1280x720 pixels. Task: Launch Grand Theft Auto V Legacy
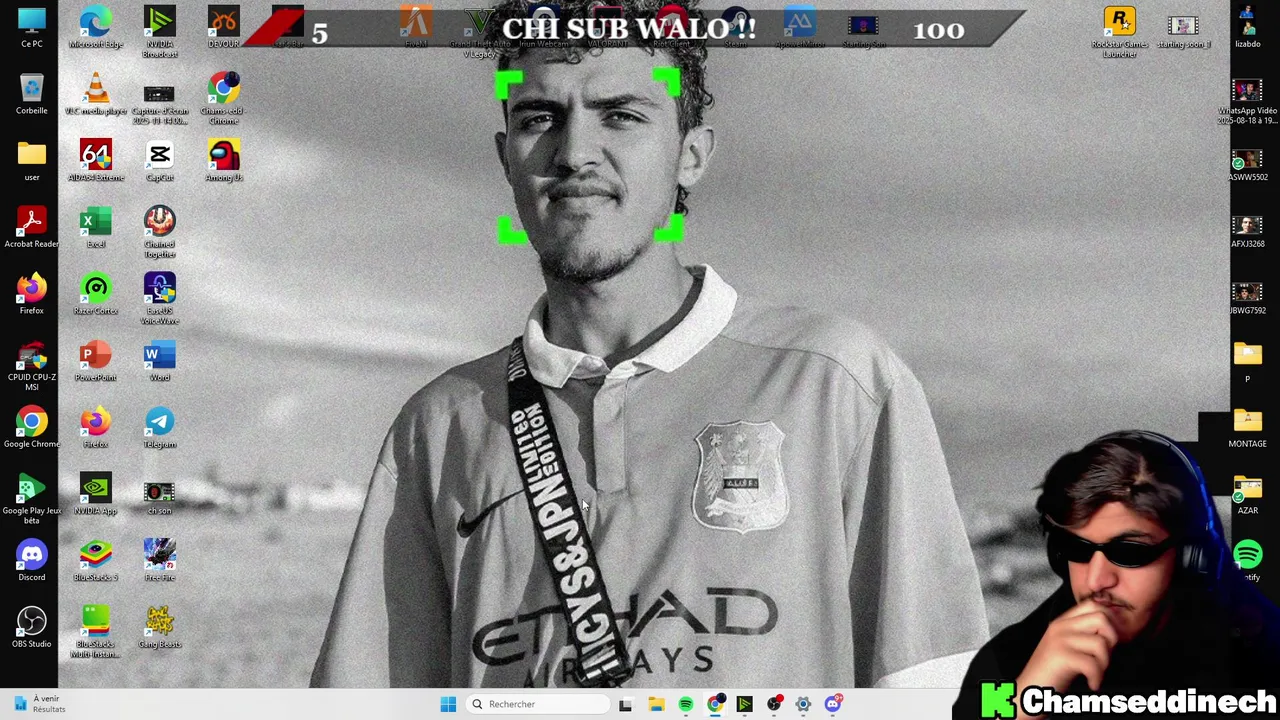click(479, 32)
